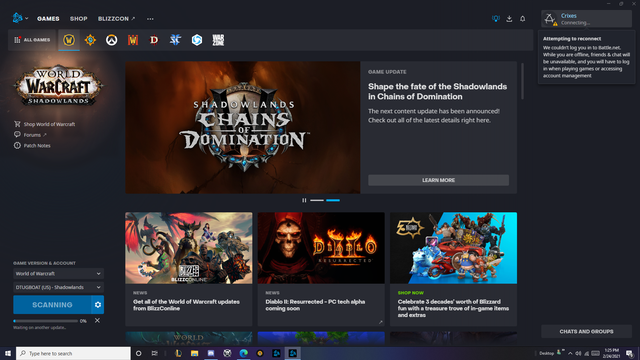Select the Call of Duty Warzone icon
640x360 pixels.
point(218,40)
